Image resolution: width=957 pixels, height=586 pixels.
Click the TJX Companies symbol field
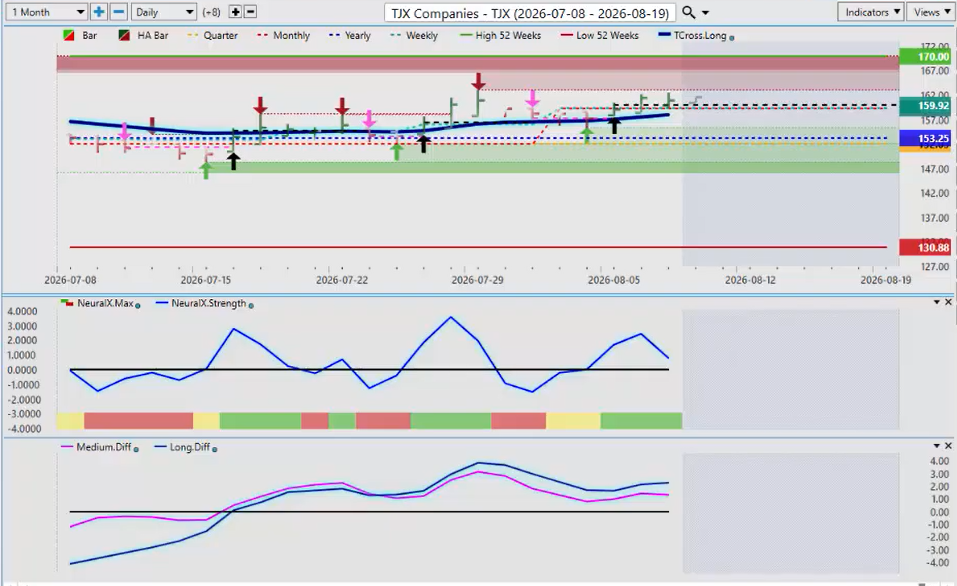pyautogui.click(x=530, y=13)
